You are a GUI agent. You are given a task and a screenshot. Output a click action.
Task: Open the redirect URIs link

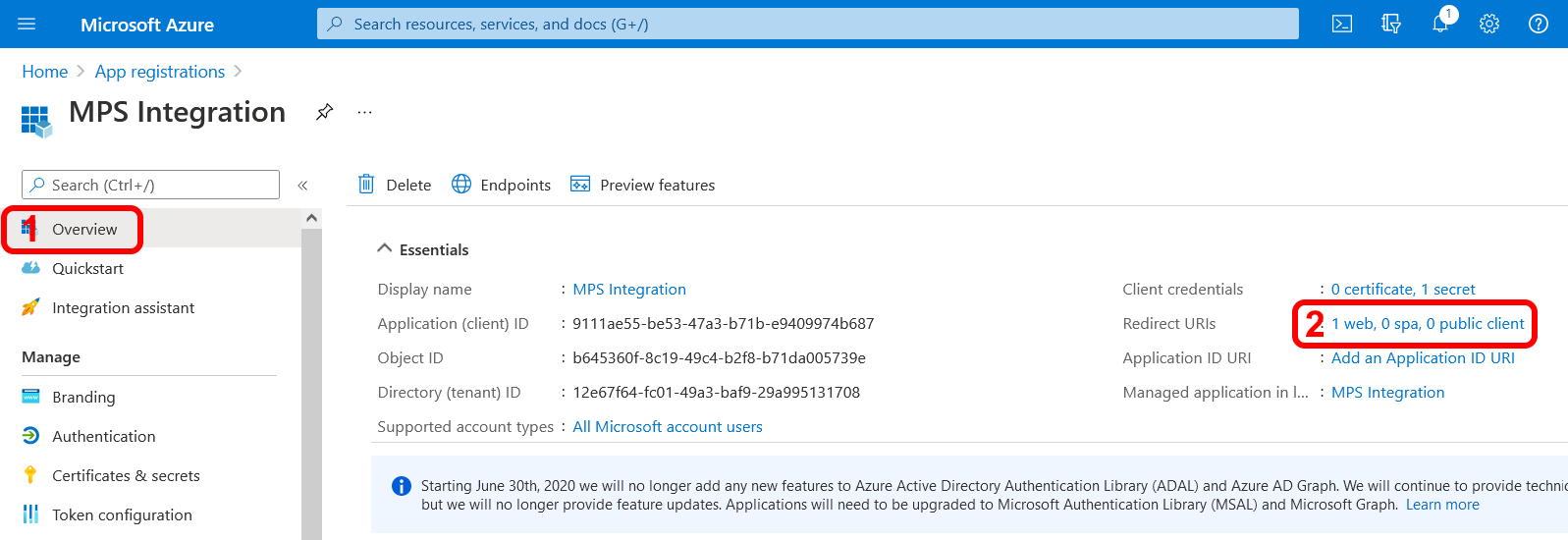[x=1427, y=324]
